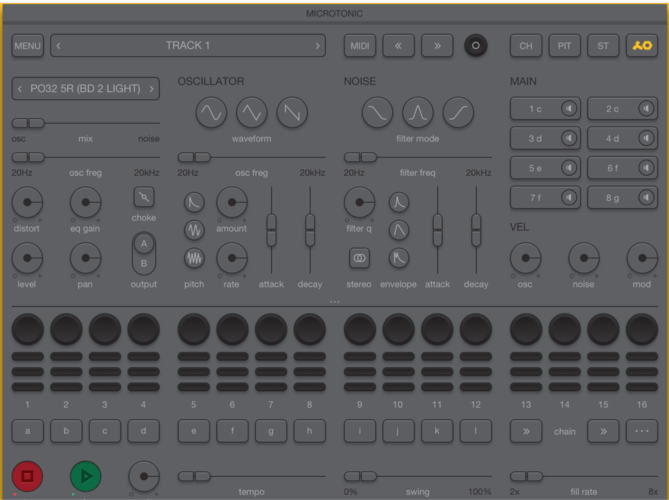Click the oscillator decay fader

coord(310,230)
